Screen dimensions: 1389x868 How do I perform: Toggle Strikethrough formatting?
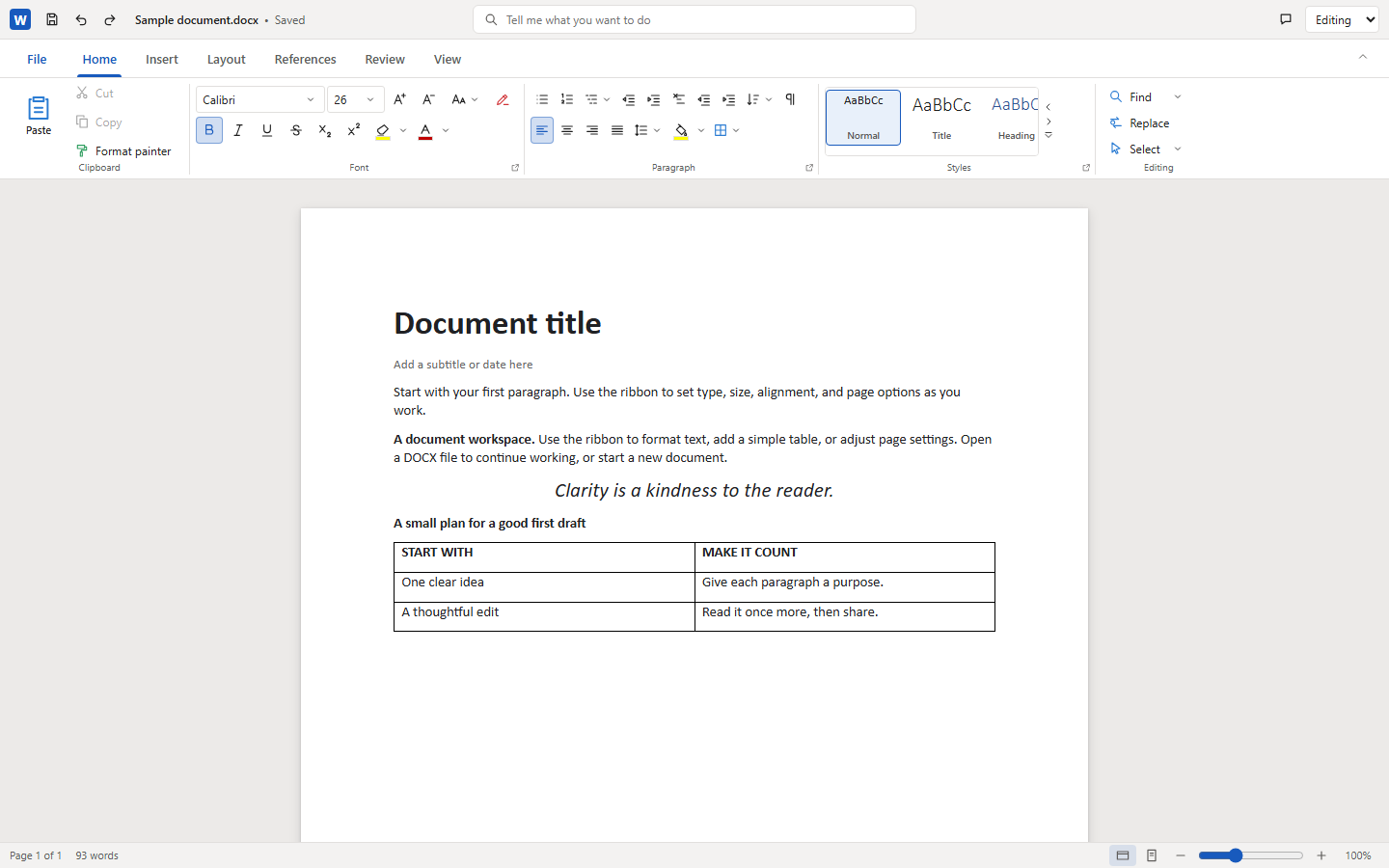[x=296, y=130]
